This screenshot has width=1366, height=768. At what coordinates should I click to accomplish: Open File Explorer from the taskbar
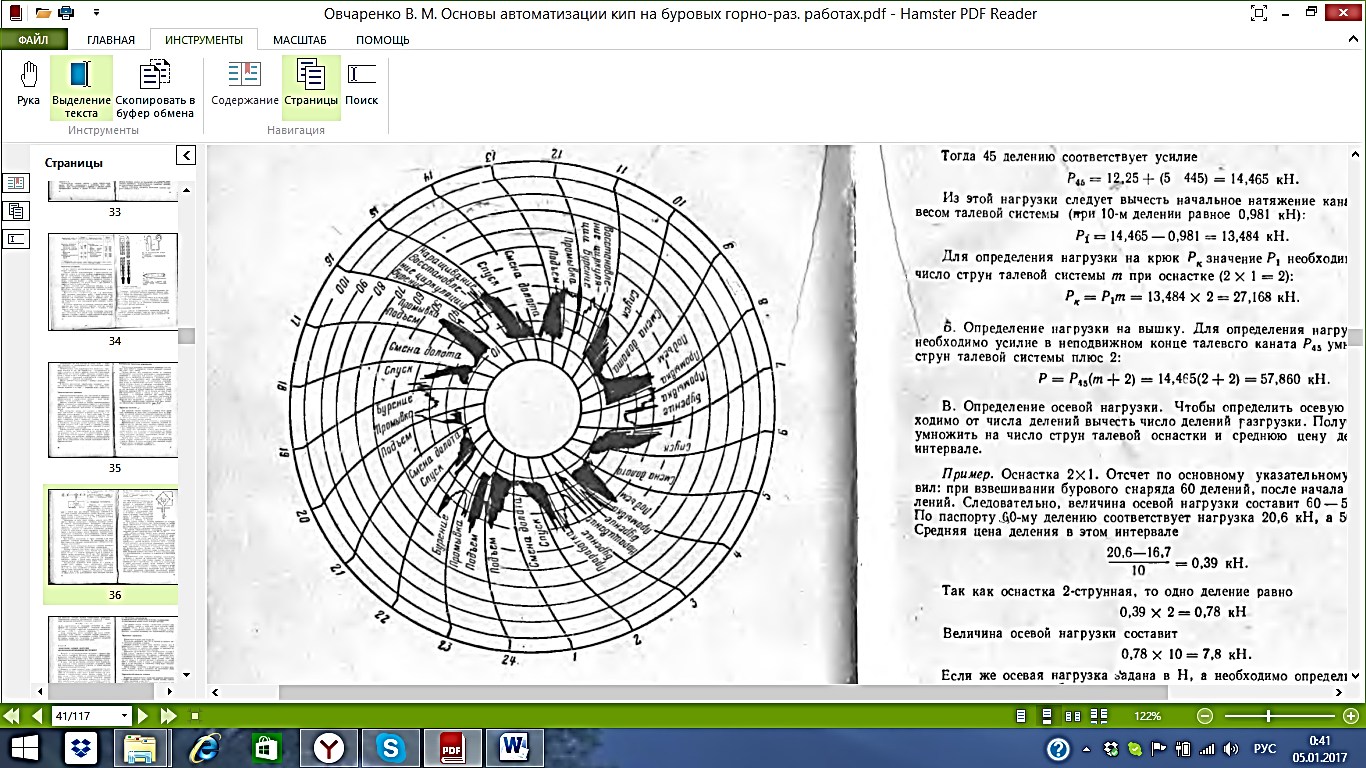(x=141, y=747)
